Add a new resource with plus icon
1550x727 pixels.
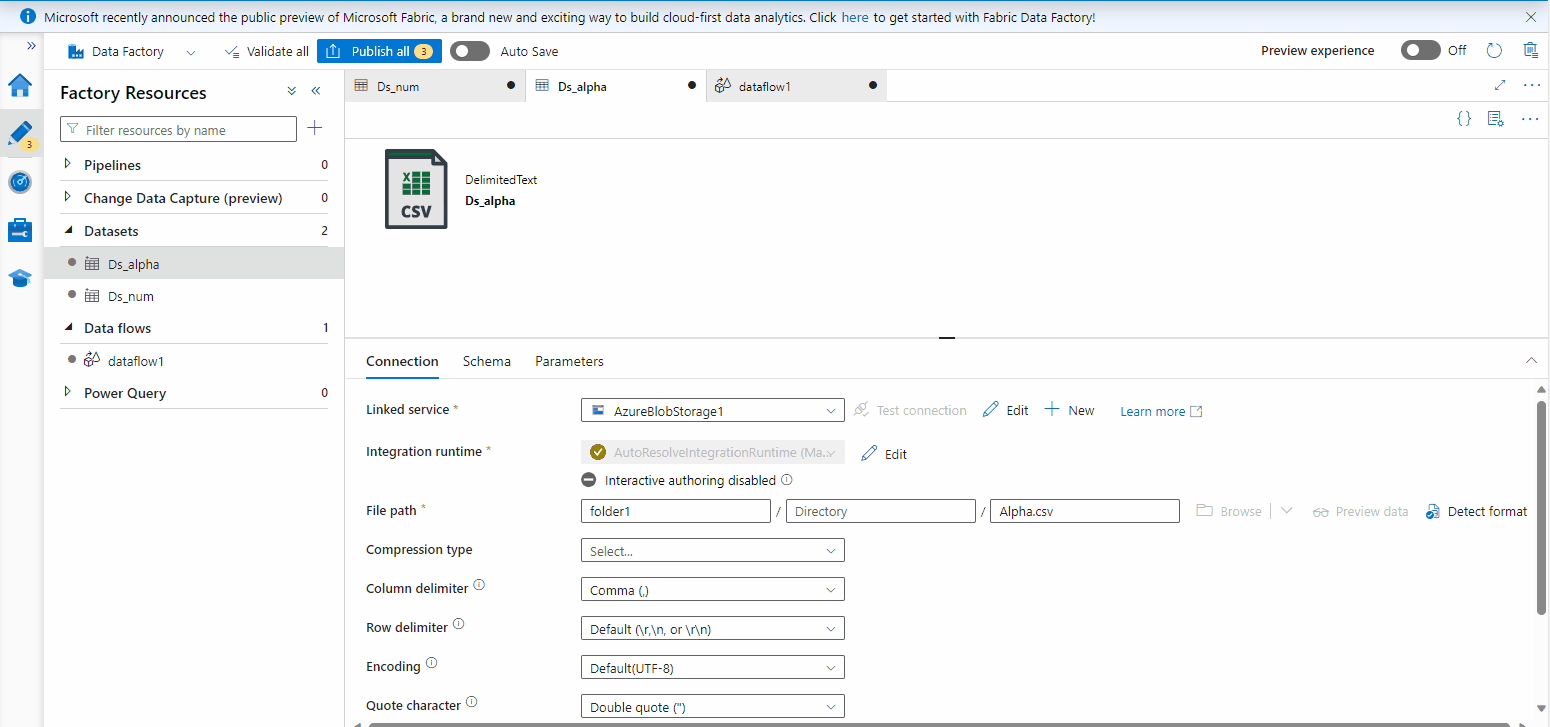pos(315,128)
